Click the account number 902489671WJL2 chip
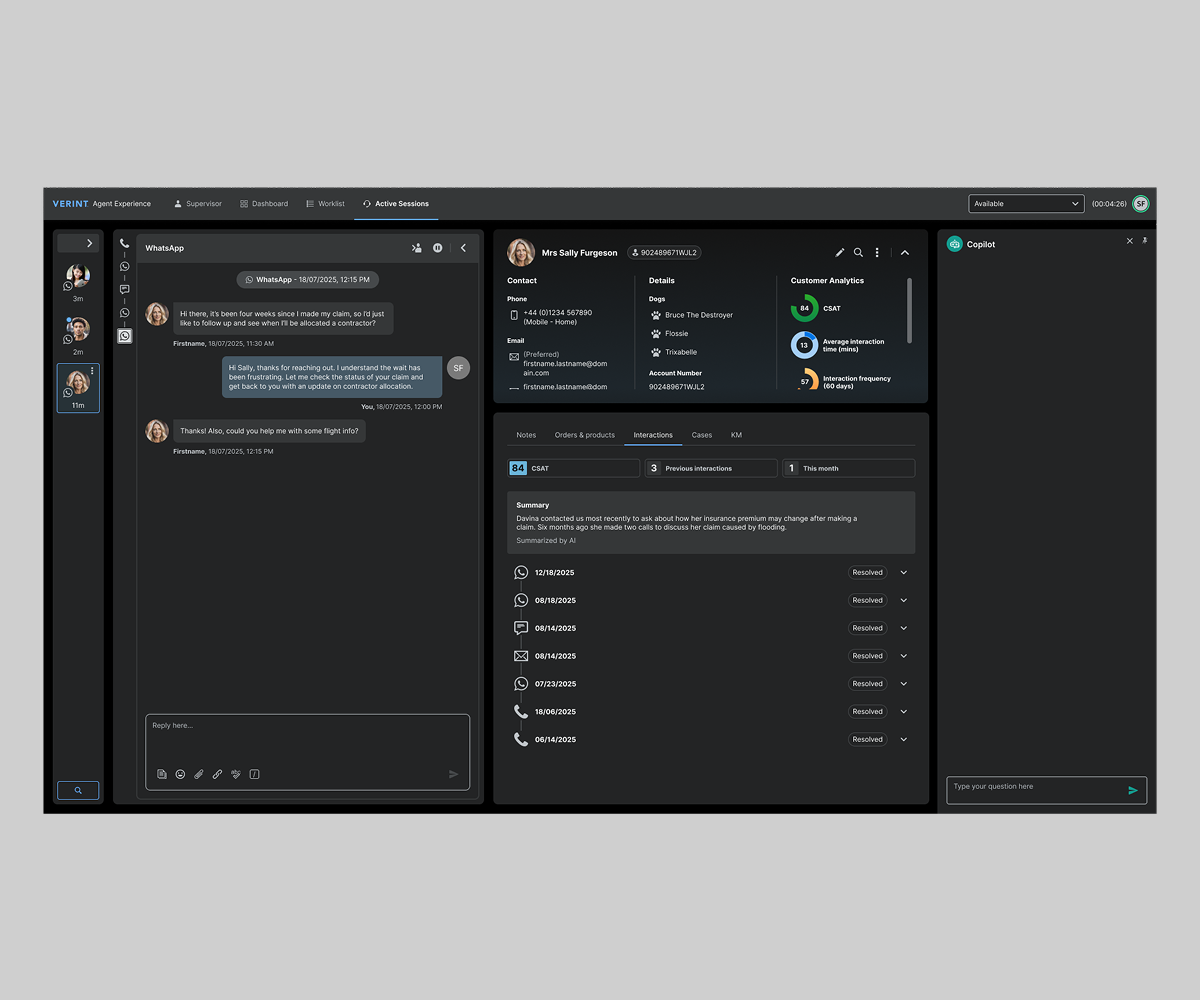This screenshot has width=1200, height=1000. 664,253
